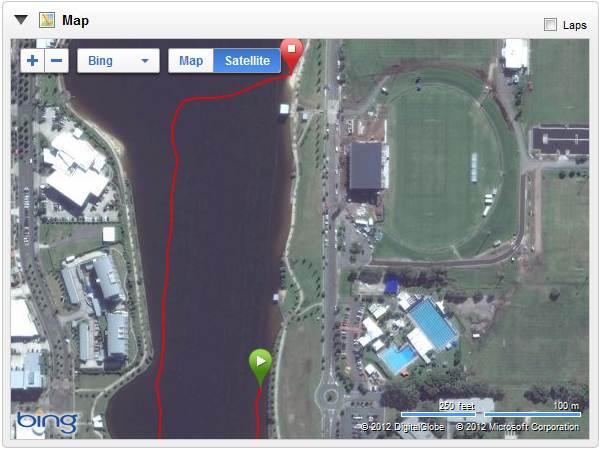Click the large blue swimming pool on the map

pos(432,323)
